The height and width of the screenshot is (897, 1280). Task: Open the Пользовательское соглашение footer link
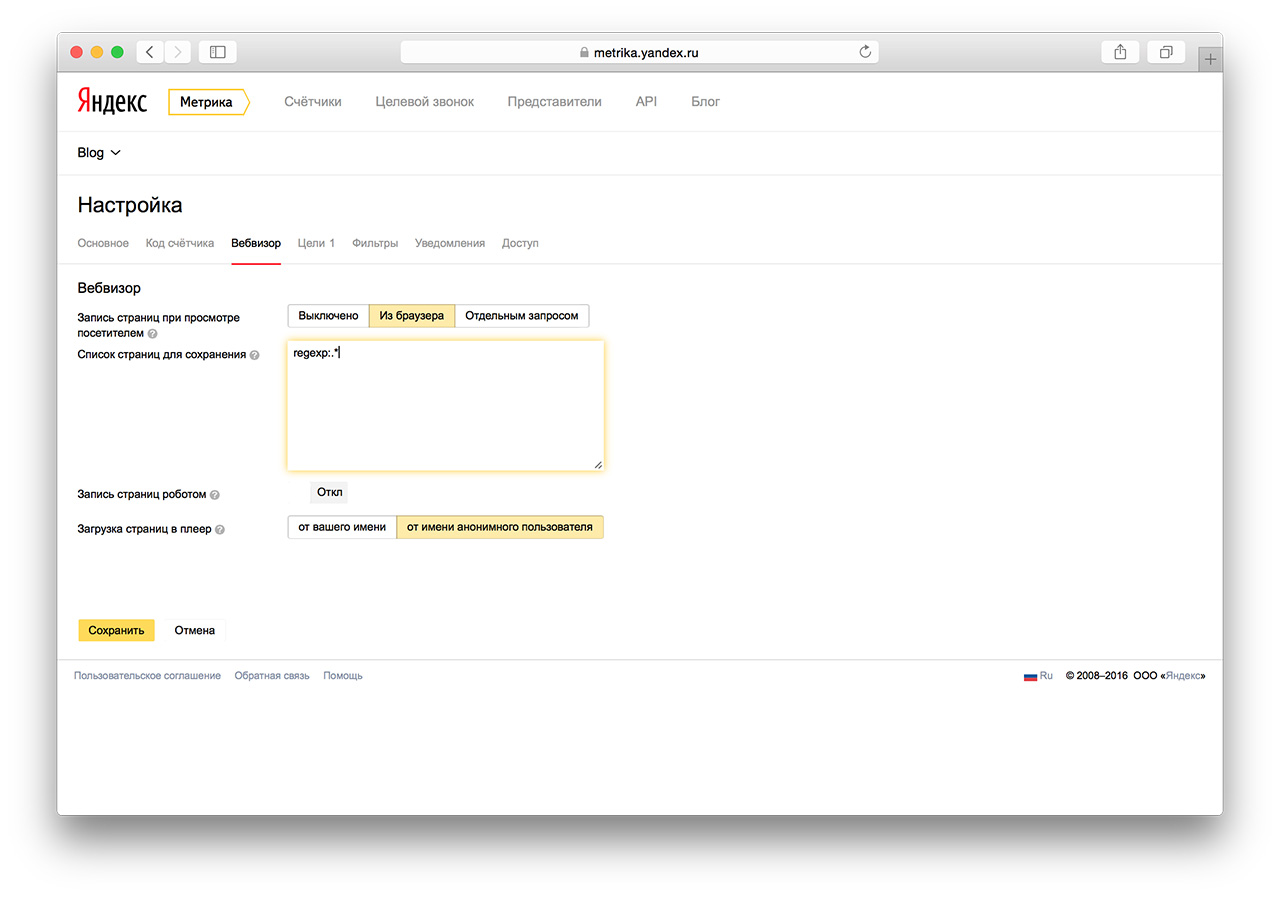tap(147, 676)
